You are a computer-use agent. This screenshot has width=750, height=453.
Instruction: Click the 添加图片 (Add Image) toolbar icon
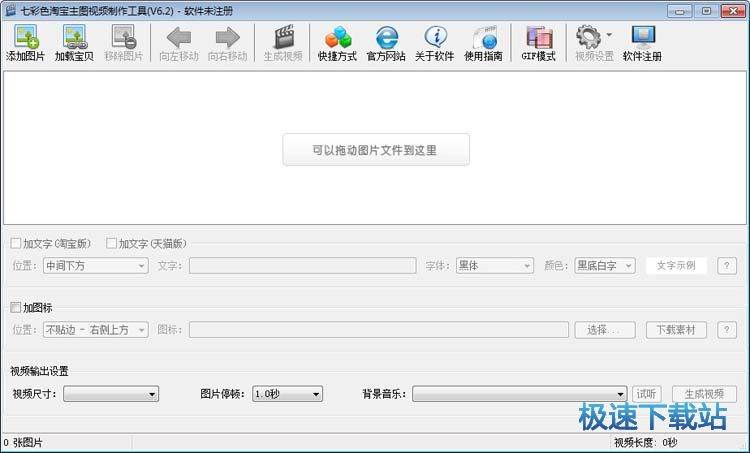(25, 42)
